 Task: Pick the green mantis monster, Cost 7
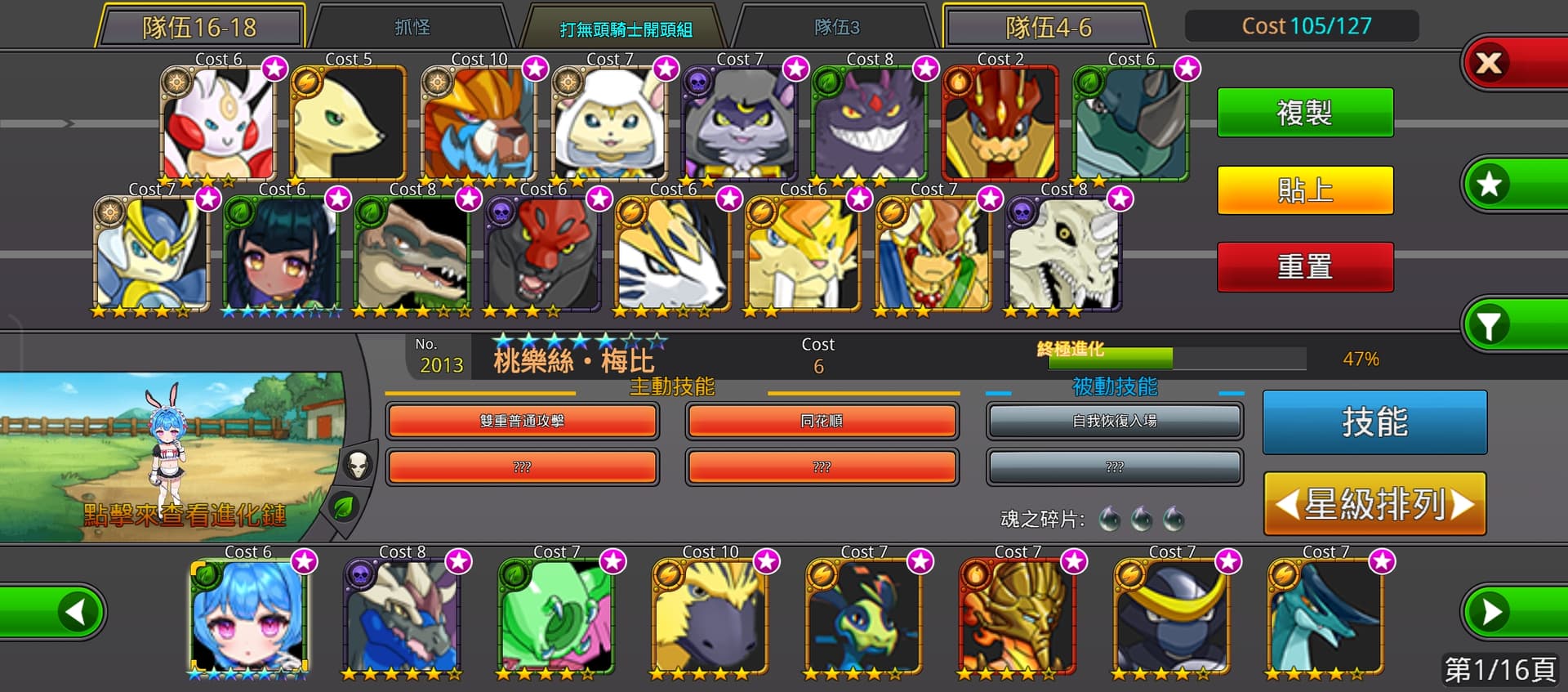pos(557,615)
